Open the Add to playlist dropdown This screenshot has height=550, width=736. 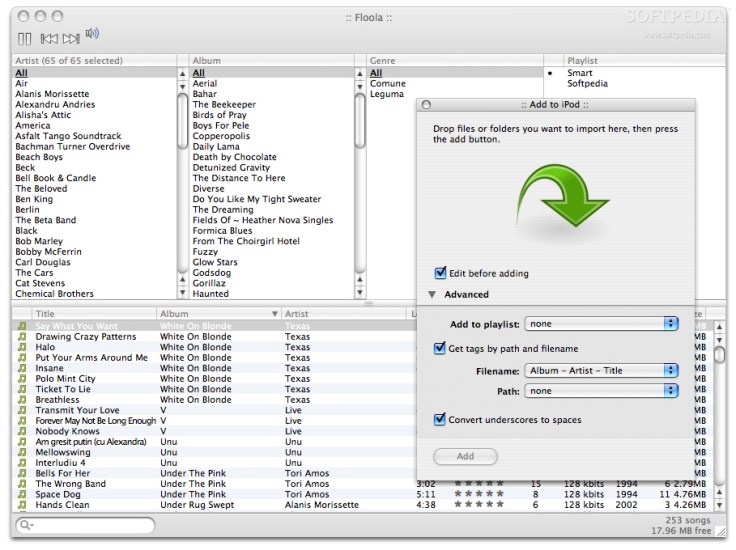click(602, 323)
